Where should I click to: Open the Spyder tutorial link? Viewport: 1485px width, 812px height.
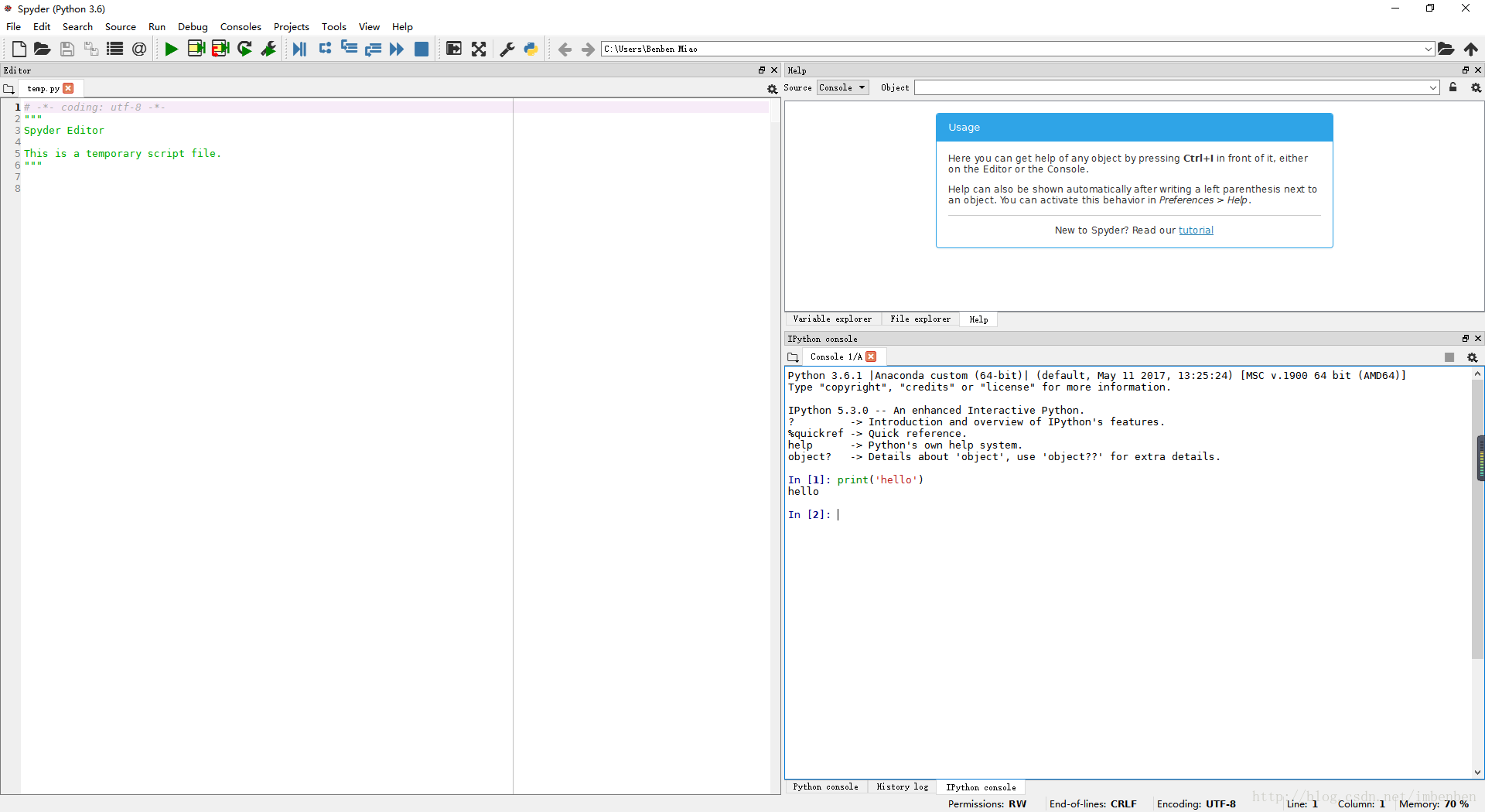[1196, 230]
